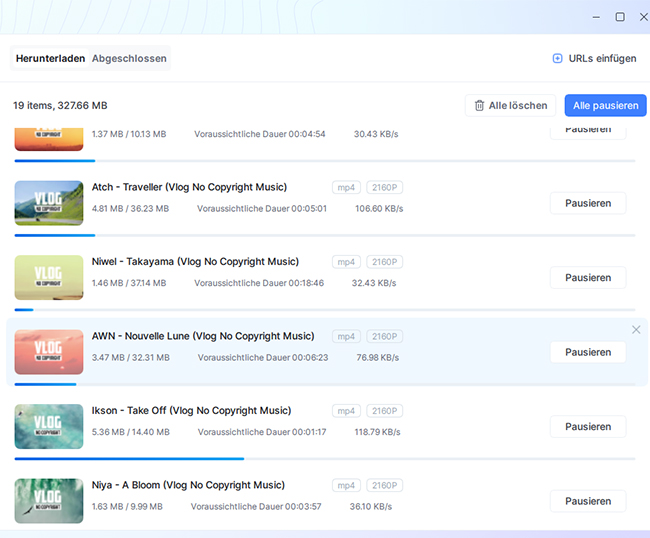Pause the Niya - A Bloom download
This screenshot has width=650, height=538.
point(587,501)
